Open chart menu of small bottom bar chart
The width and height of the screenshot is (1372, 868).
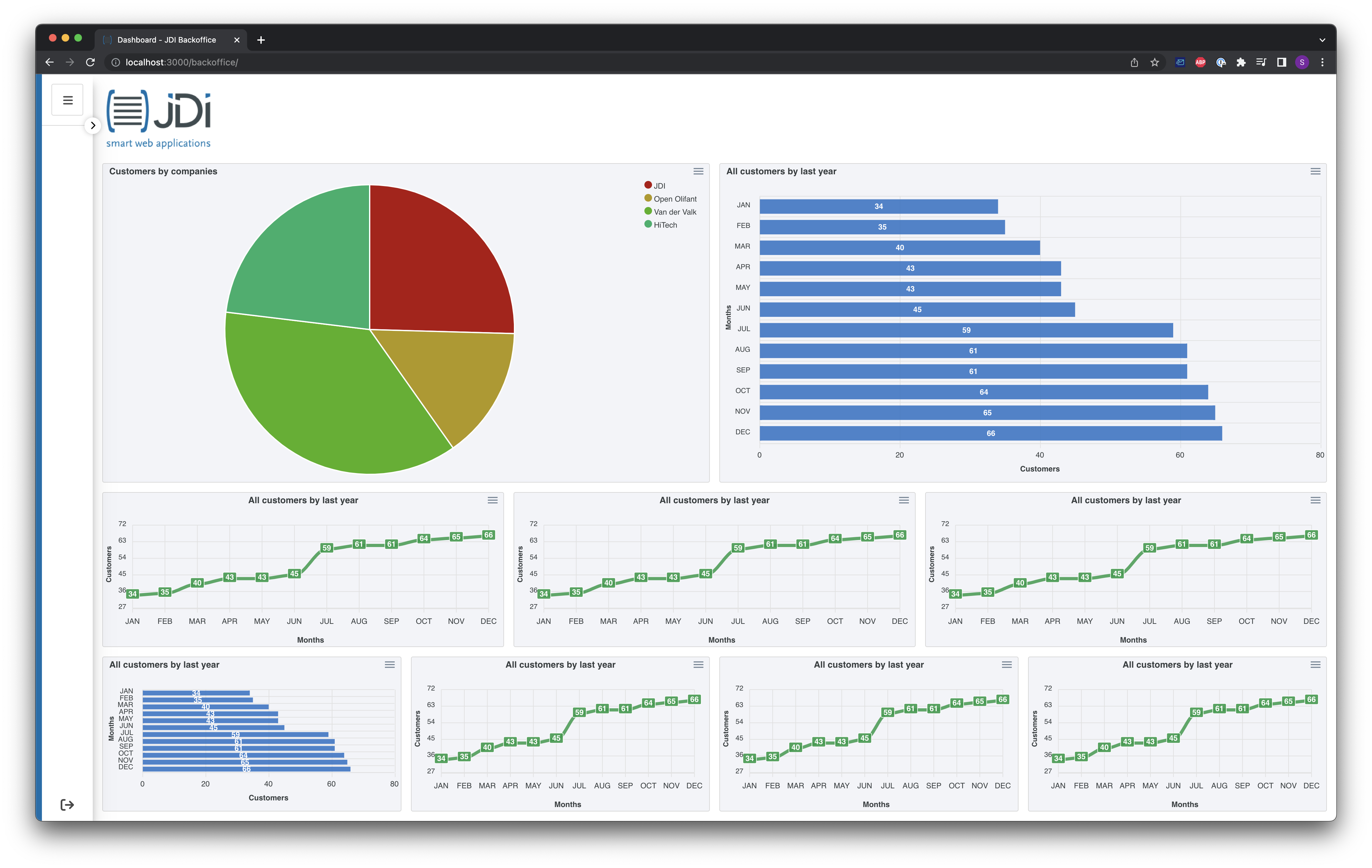(390, 665)
